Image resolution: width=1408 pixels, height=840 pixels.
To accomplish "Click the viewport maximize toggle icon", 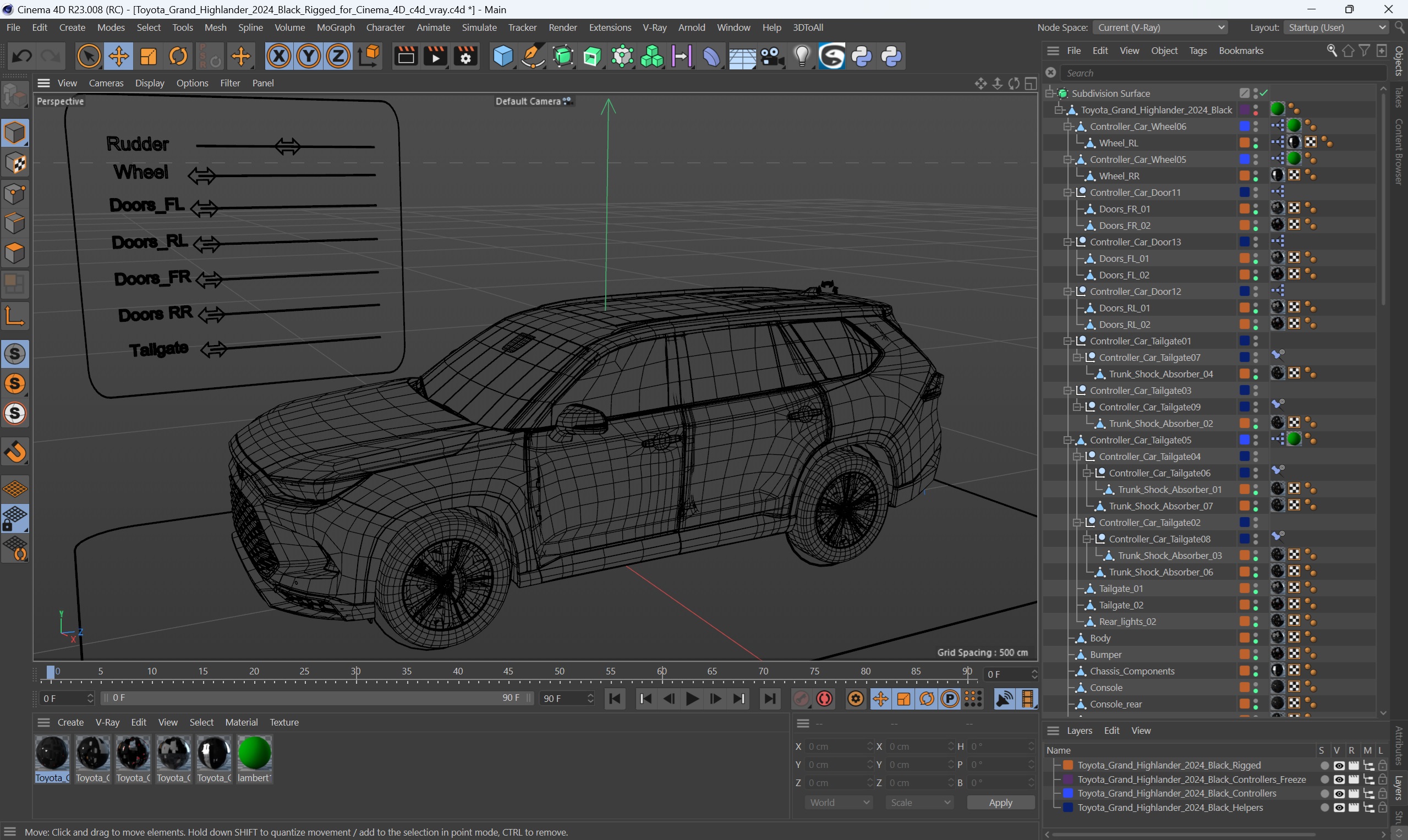I will 1031,83.
